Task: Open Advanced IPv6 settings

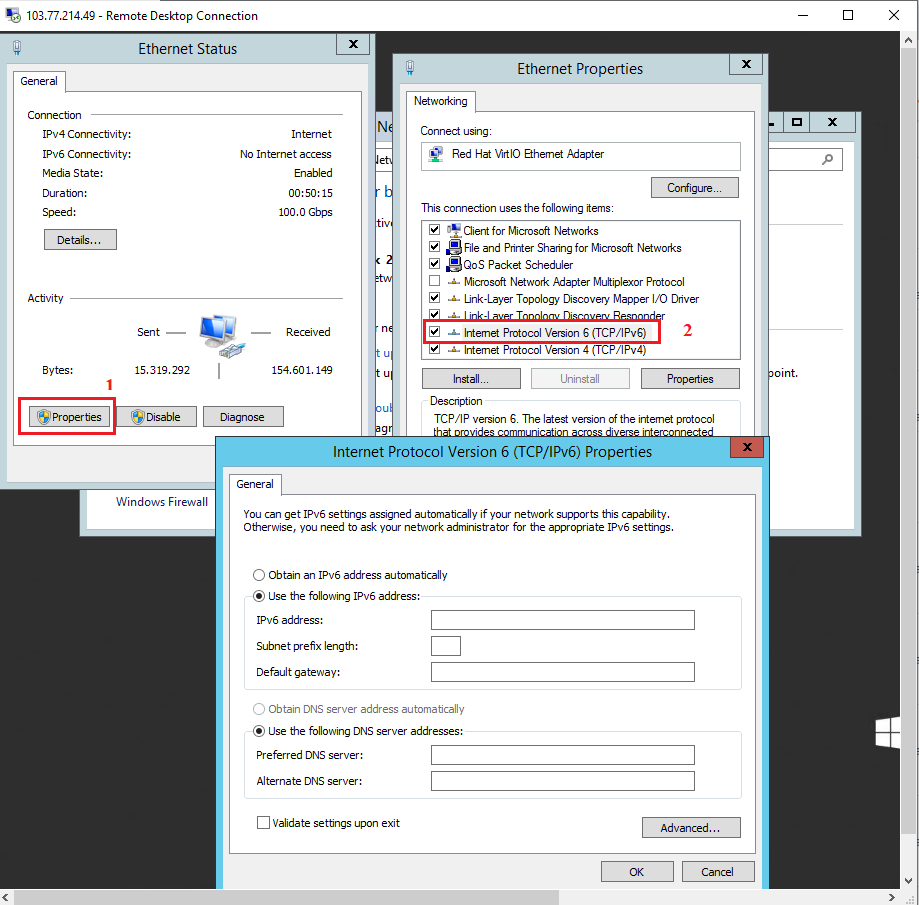Action: tap(691, 828)
